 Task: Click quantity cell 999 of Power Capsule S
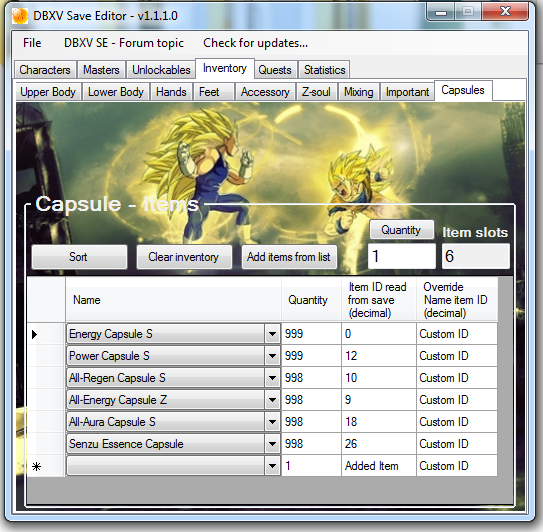pyautogui.click(x=311, y=356)
